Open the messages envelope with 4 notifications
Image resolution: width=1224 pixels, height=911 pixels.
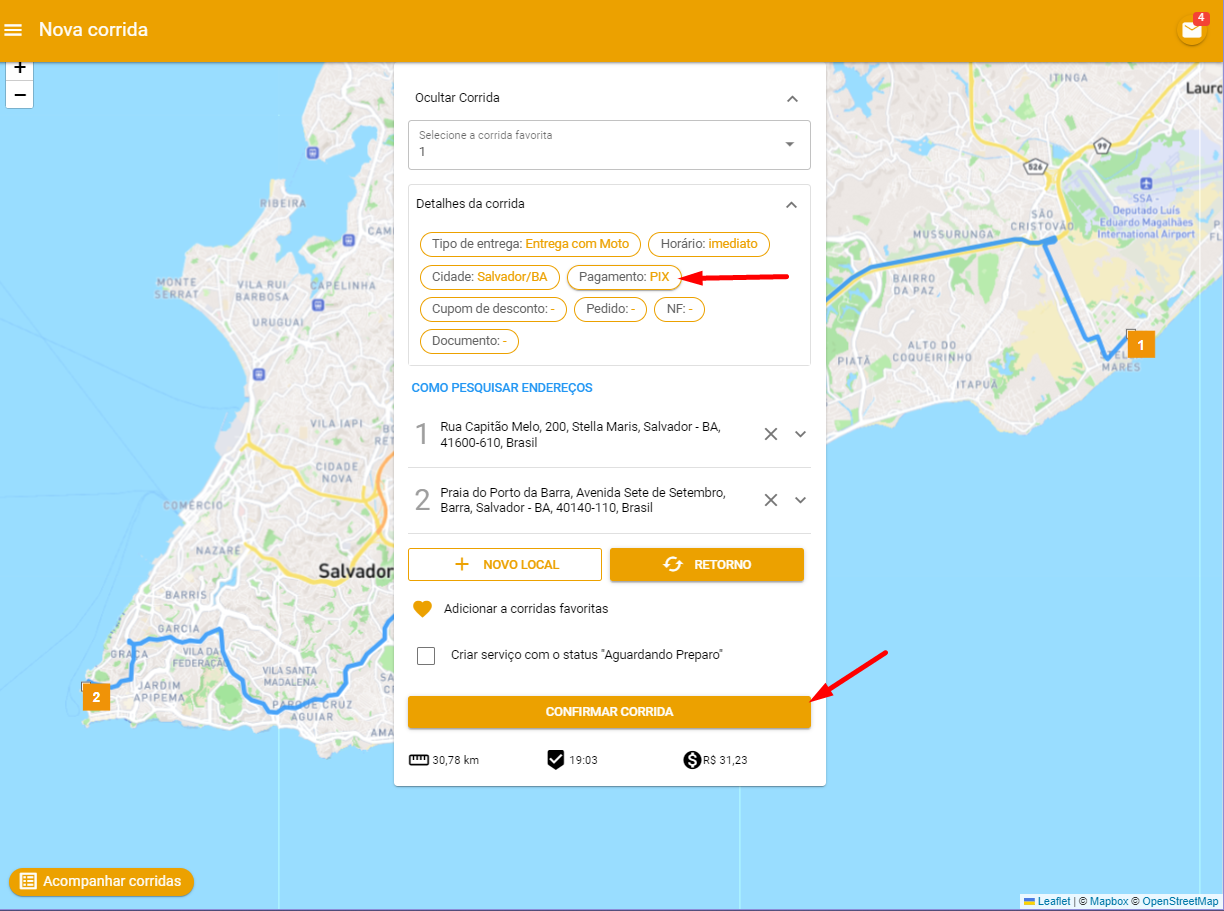1192,30
